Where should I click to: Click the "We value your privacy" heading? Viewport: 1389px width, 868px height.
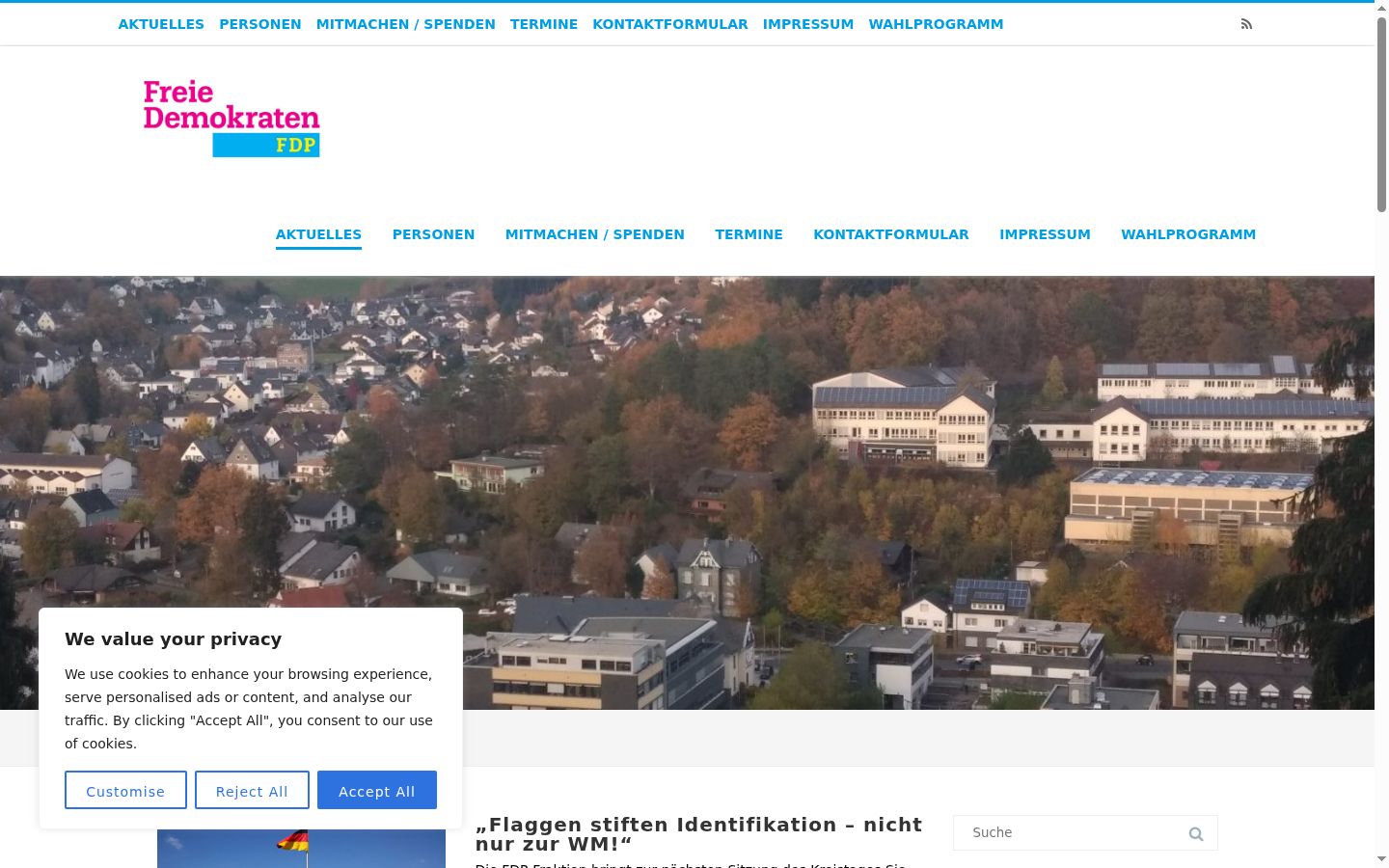tap(174, 638)
